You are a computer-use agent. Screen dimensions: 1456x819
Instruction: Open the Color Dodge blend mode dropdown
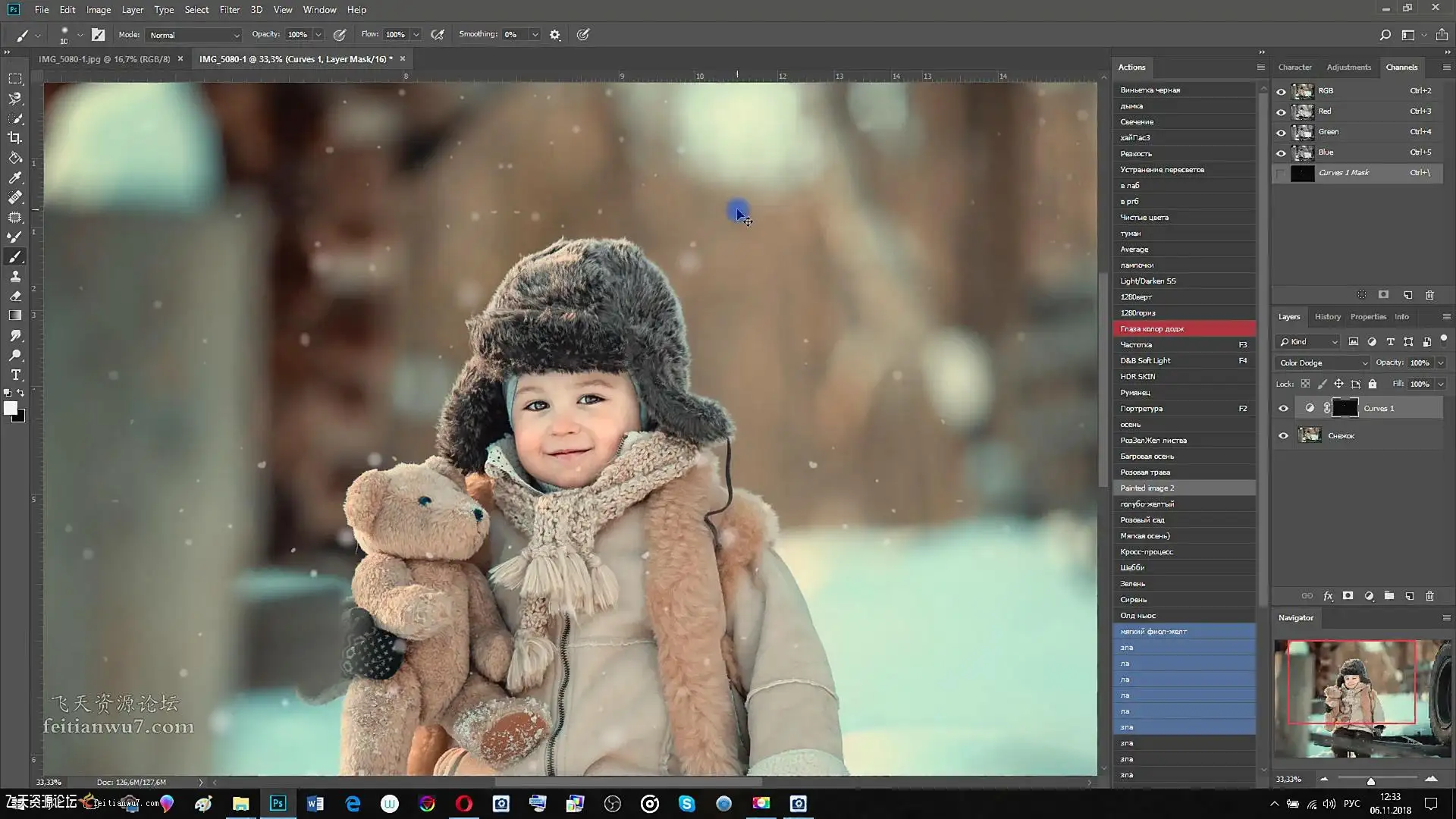[1323, 363]
